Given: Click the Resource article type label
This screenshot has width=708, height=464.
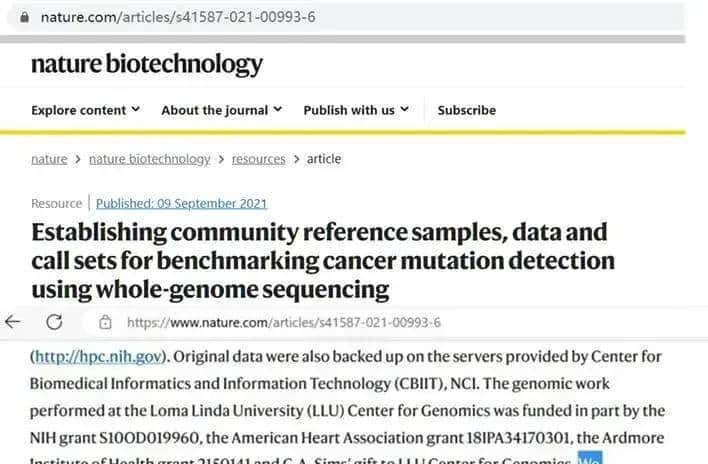Looking at the screenshot, I should click(56, 203).
